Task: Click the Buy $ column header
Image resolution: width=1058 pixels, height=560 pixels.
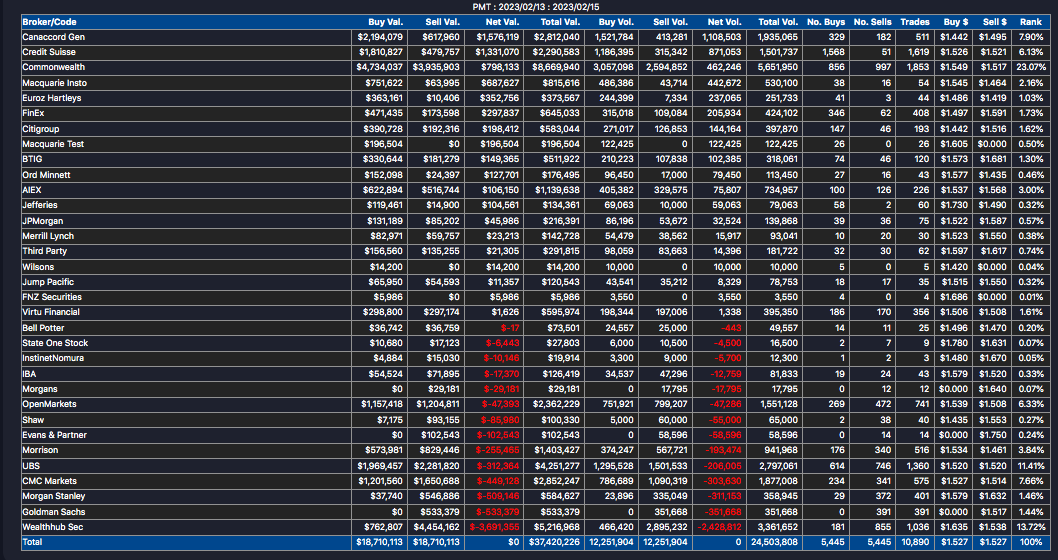Action: click(x=955, y=22)
